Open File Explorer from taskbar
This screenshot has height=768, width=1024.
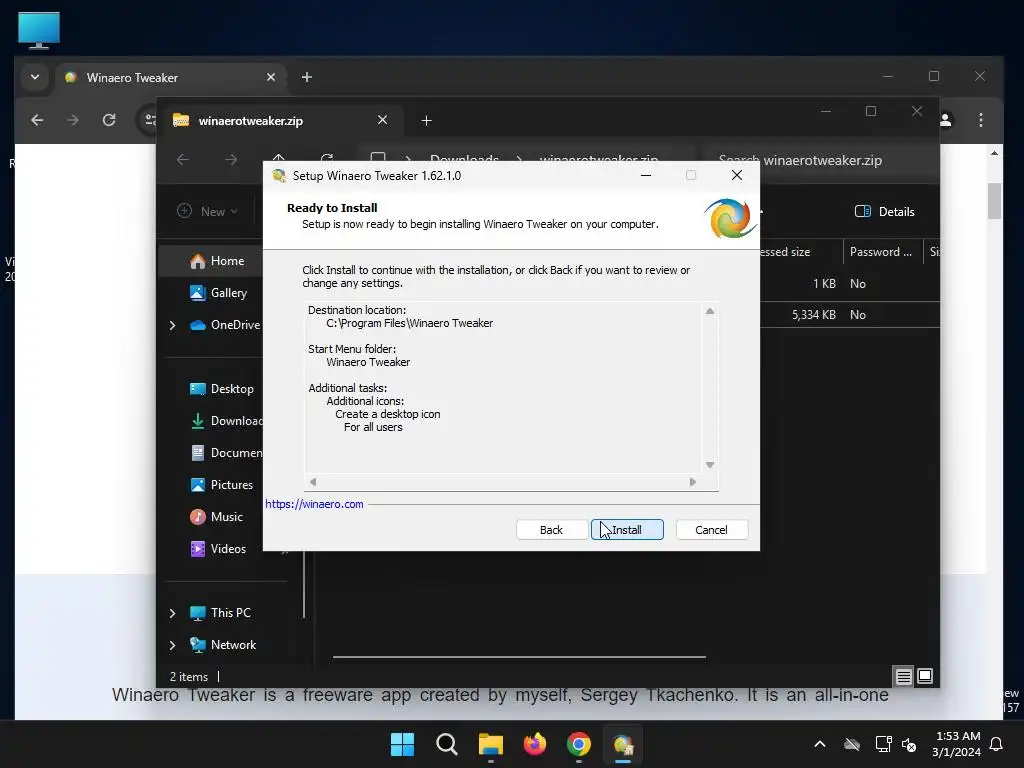490,744
